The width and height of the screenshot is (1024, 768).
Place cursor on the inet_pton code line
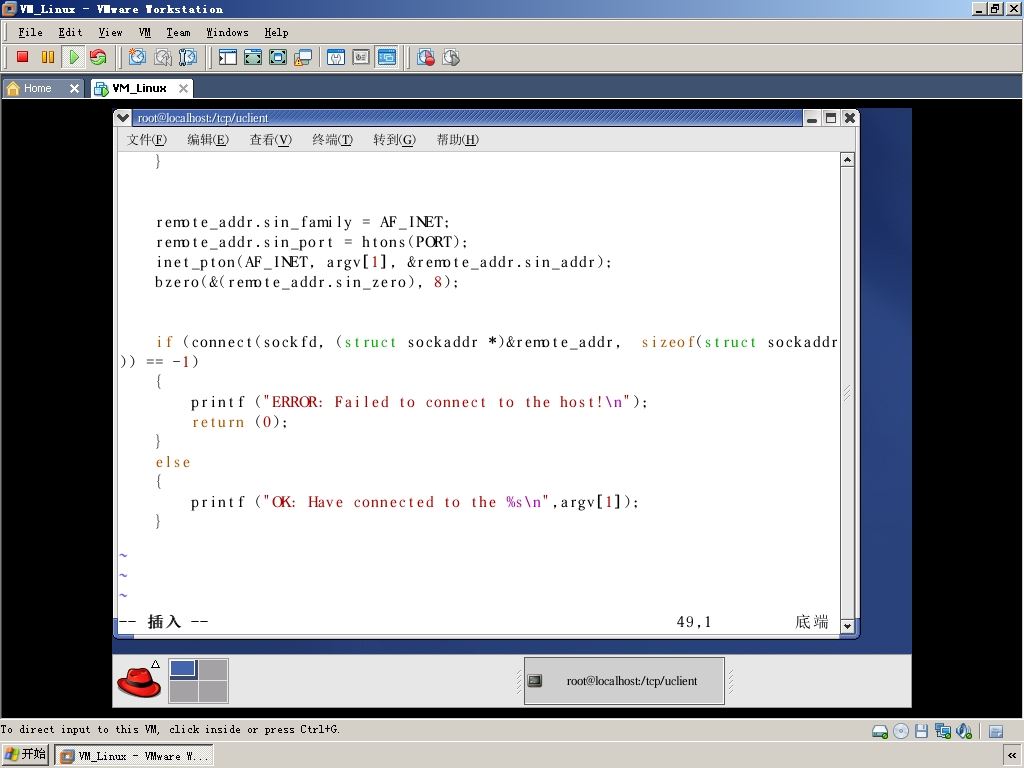click(x=383, y=263)
